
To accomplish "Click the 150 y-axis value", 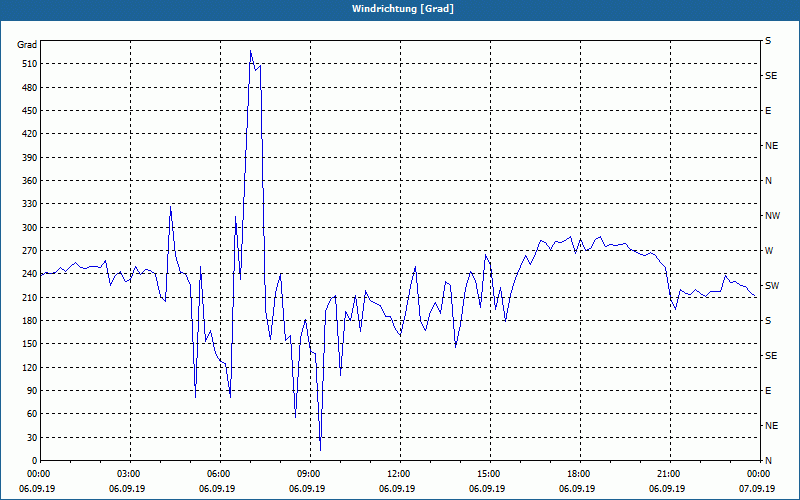I will point(30,344).
